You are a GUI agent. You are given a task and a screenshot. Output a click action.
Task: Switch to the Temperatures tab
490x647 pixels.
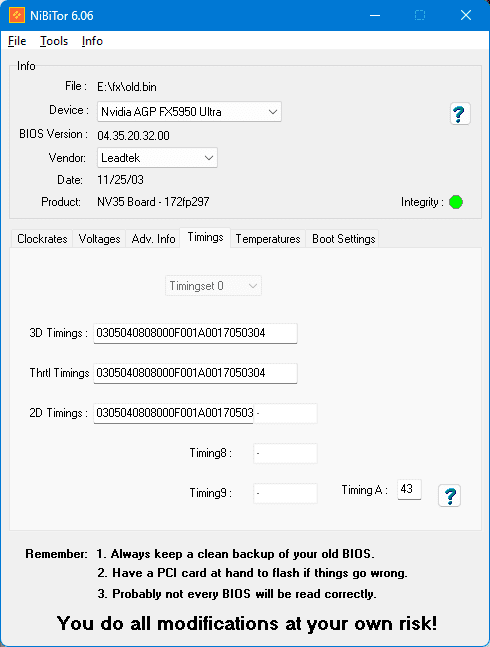click(x=268, y=239)
